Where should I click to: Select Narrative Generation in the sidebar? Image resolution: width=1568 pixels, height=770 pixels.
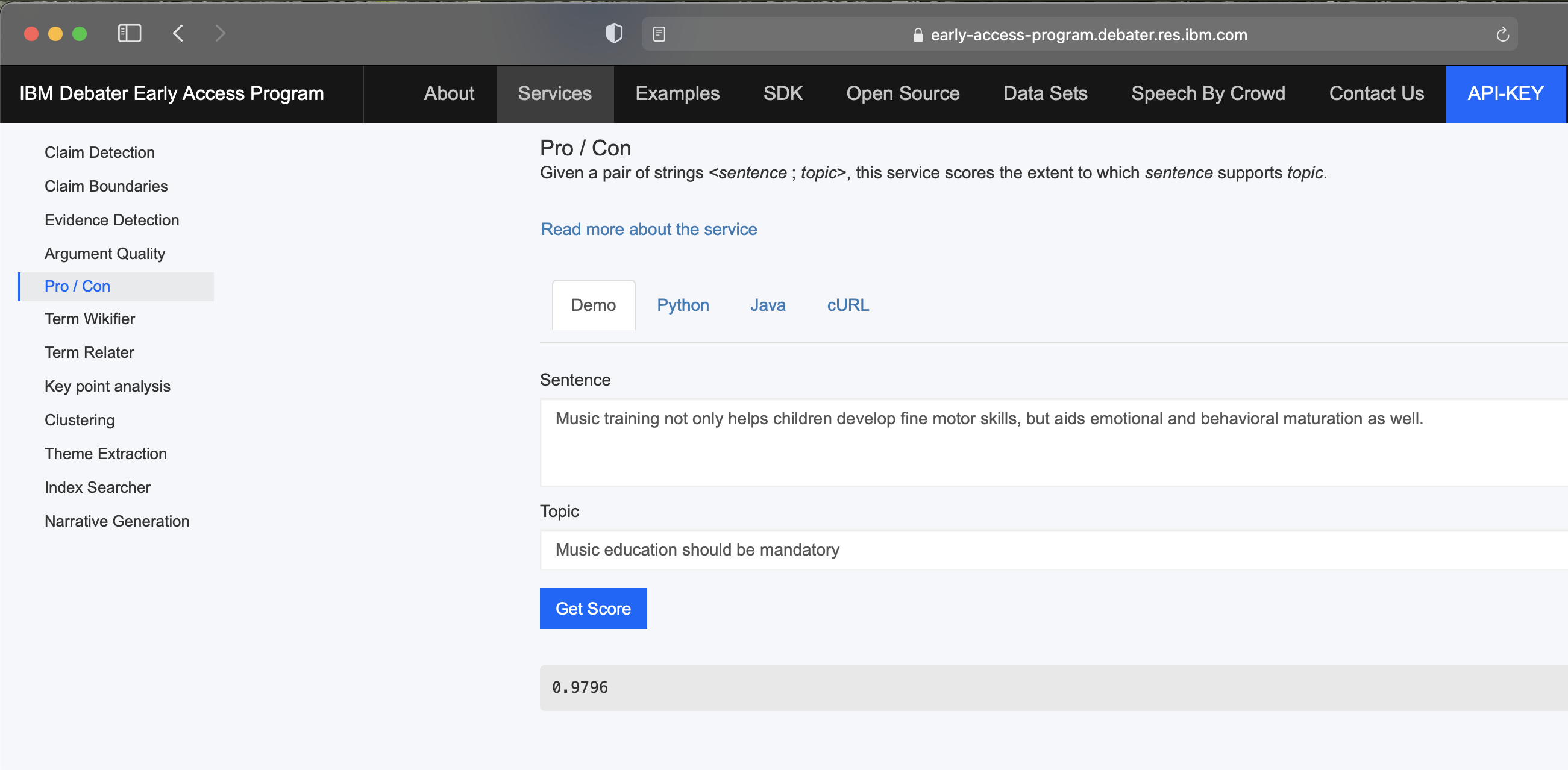[x=117, y=521]
